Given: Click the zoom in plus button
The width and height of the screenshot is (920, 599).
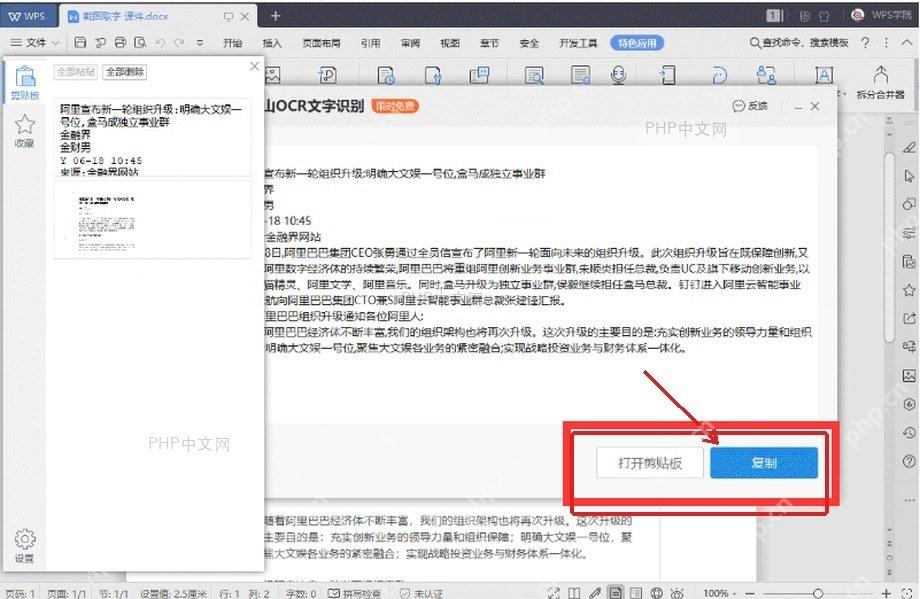Looking at the screenshot, I should pyautogui.click(x=886, y=593).
